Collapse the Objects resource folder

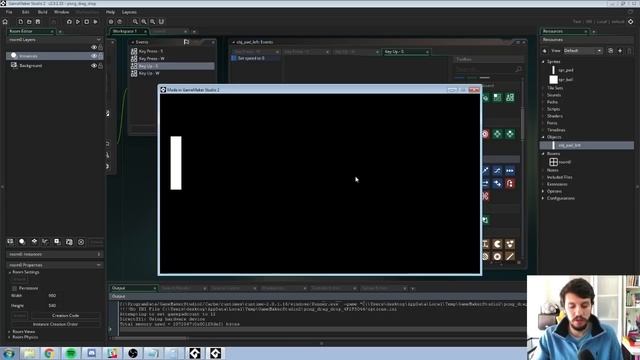543,137
